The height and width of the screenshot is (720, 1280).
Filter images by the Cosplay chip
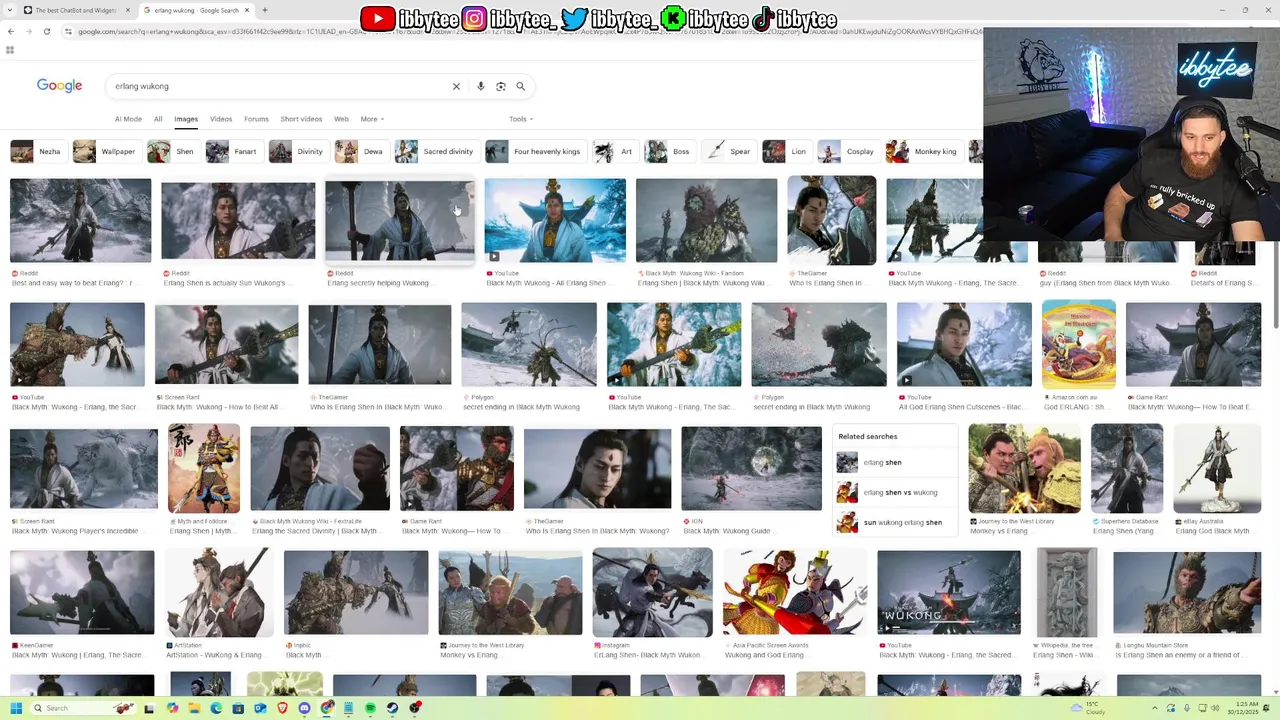tap(847, 151)
